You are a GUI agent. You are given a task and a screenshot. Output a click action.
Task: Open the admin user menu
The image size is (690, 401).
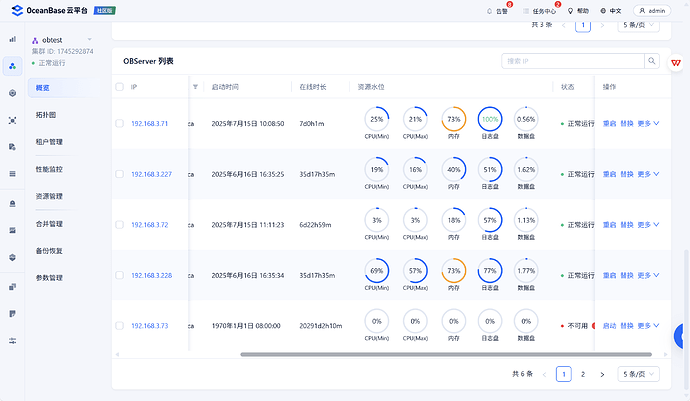click(652, 11)
